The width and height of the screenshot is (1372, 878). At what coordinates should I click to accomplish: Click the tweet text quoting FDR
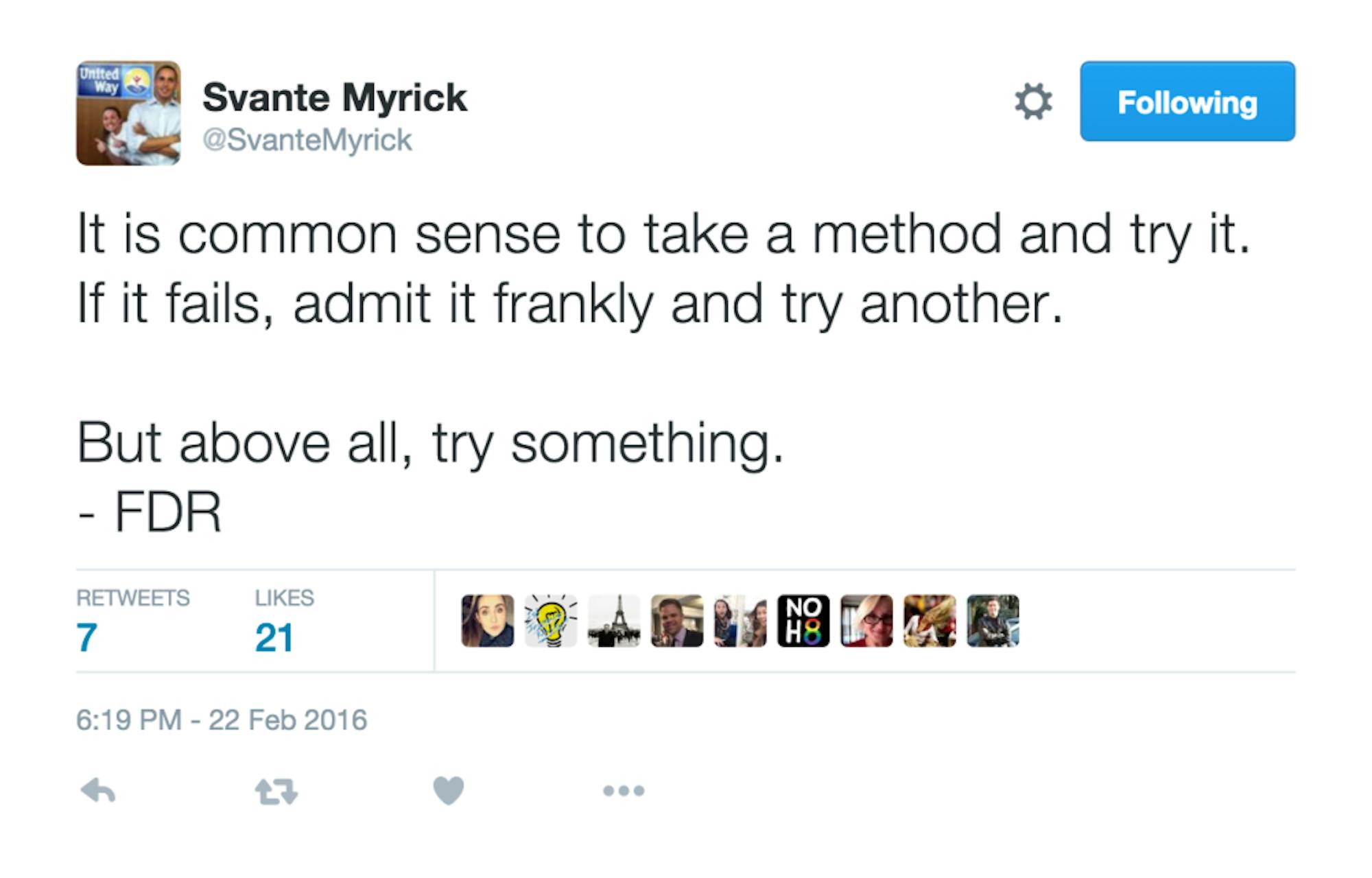(549, 302)
